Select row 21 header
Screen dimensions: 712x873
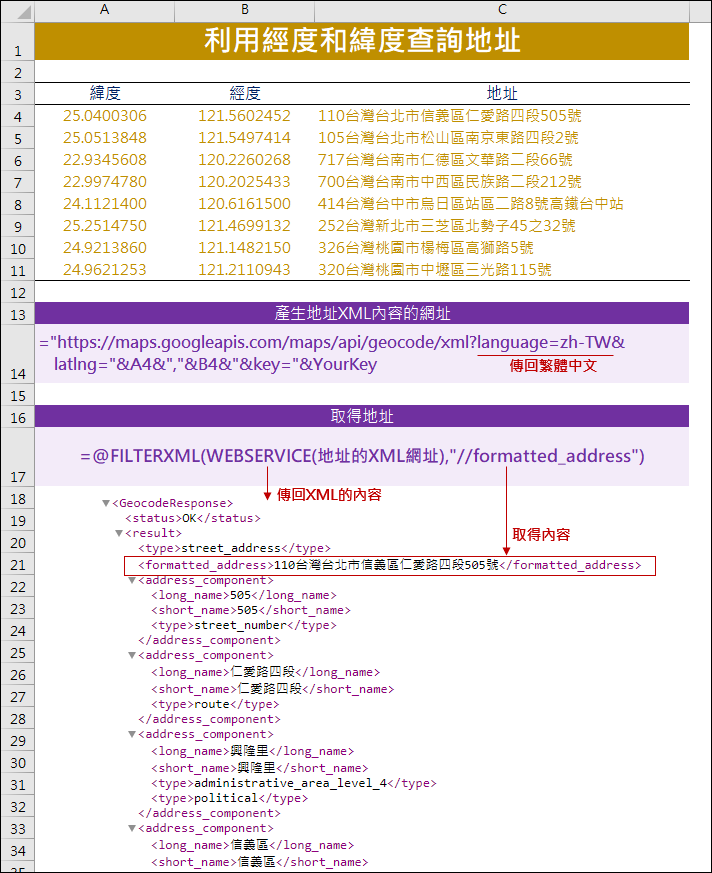pyautogui.click(x=18, y=565)
